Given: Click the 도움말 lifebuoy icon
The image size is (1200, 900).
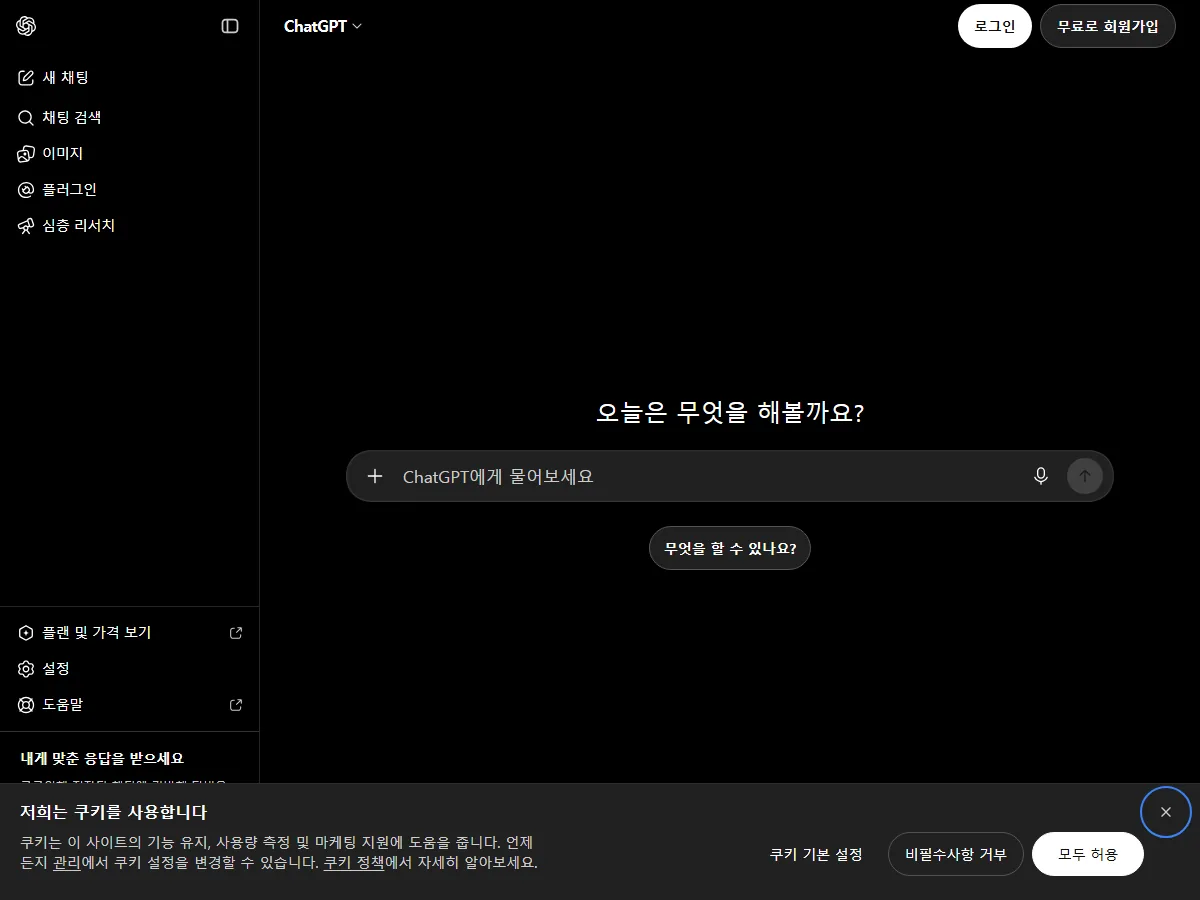Looking at the screenshot, I should tap(26, 704).
